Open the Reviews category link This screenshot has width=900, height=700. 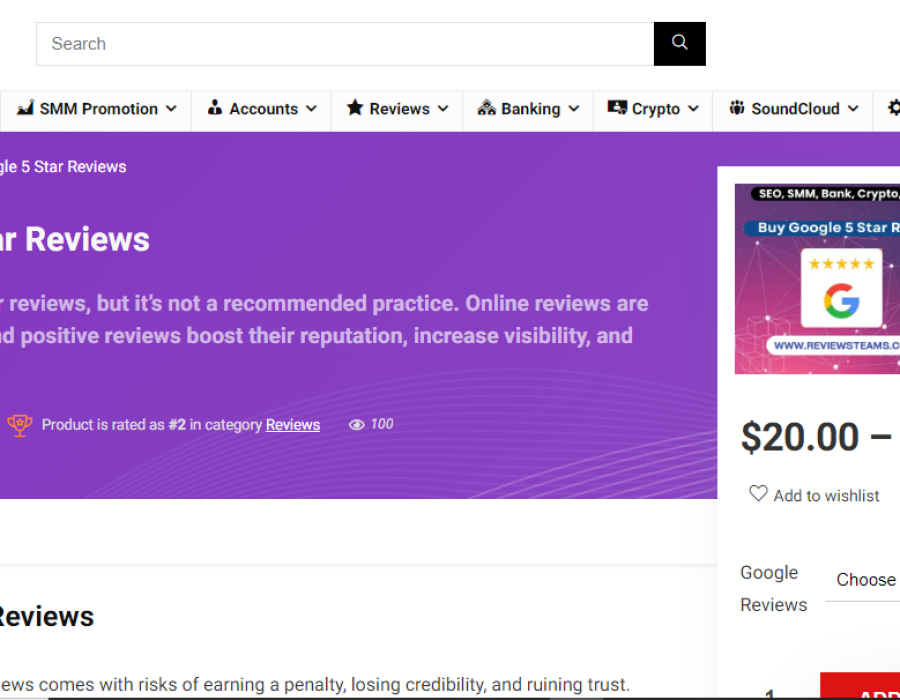point(293,425)
